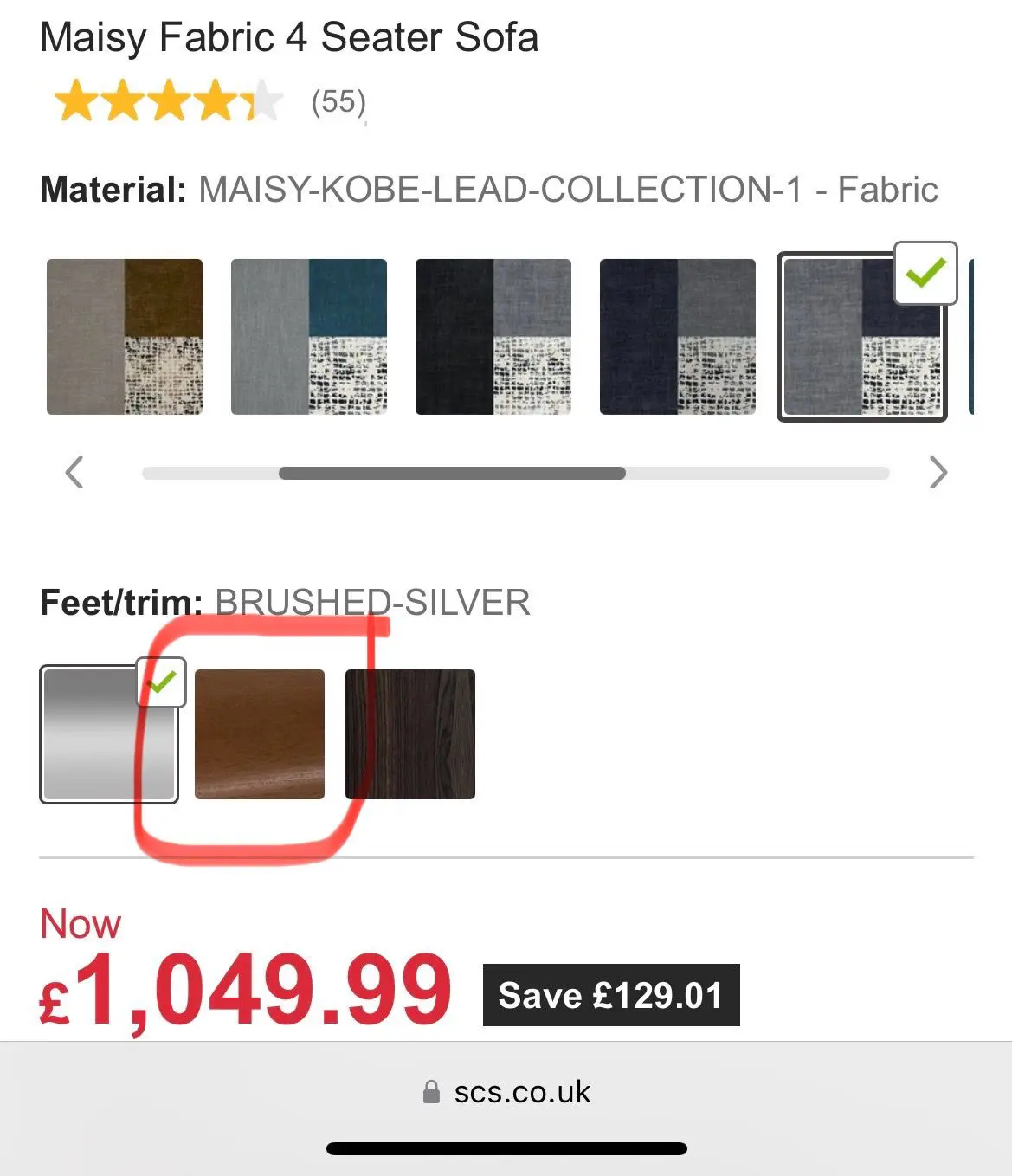Viewport: 1012px width, 1176px height.
Task: Select the taupe and brown fabric swatch
Action: (x=125, y=337)
